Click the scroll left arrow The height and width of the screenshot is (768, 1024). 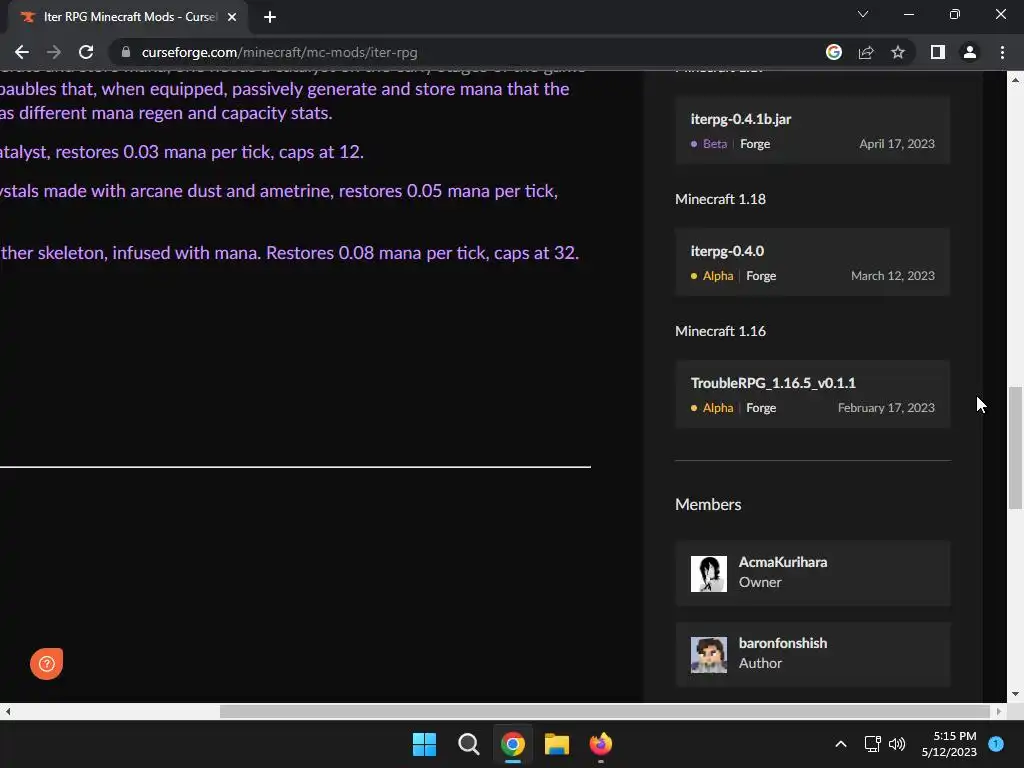[7, 711]
